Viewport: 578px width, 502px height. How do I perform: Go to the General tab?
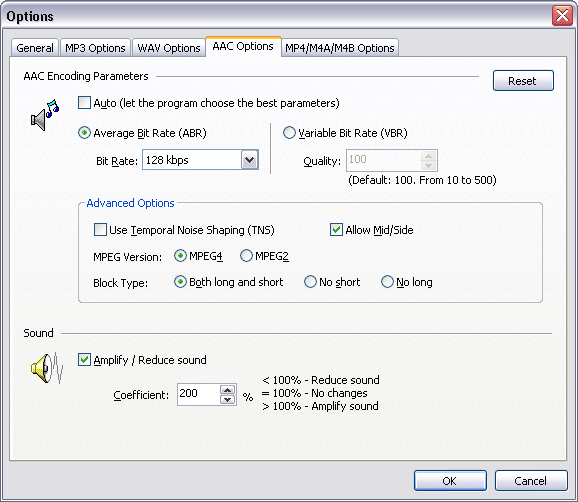point(35,48)
